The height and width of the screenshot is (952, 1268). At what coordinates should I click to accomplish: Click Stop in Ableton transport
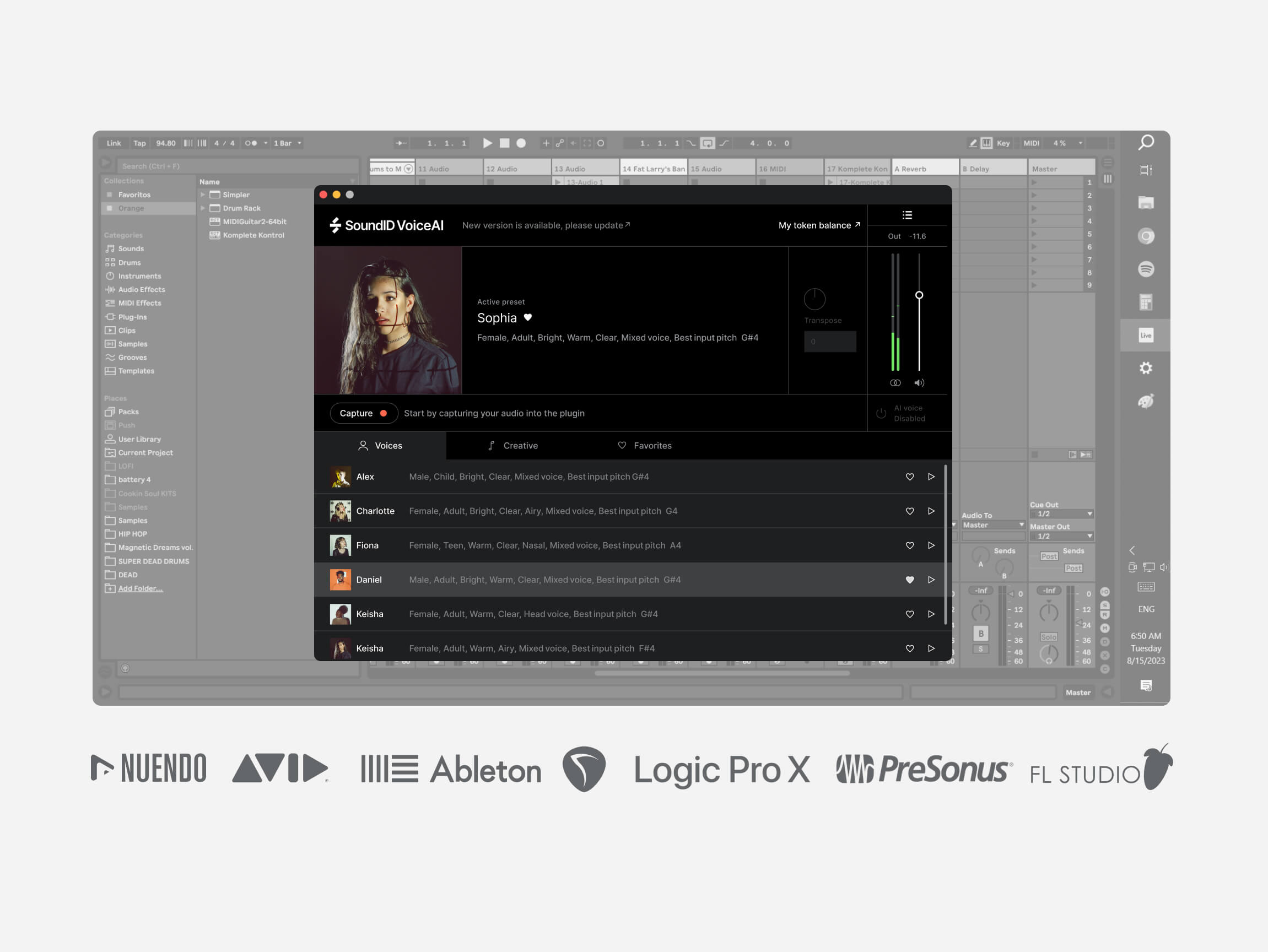point(504,143)
